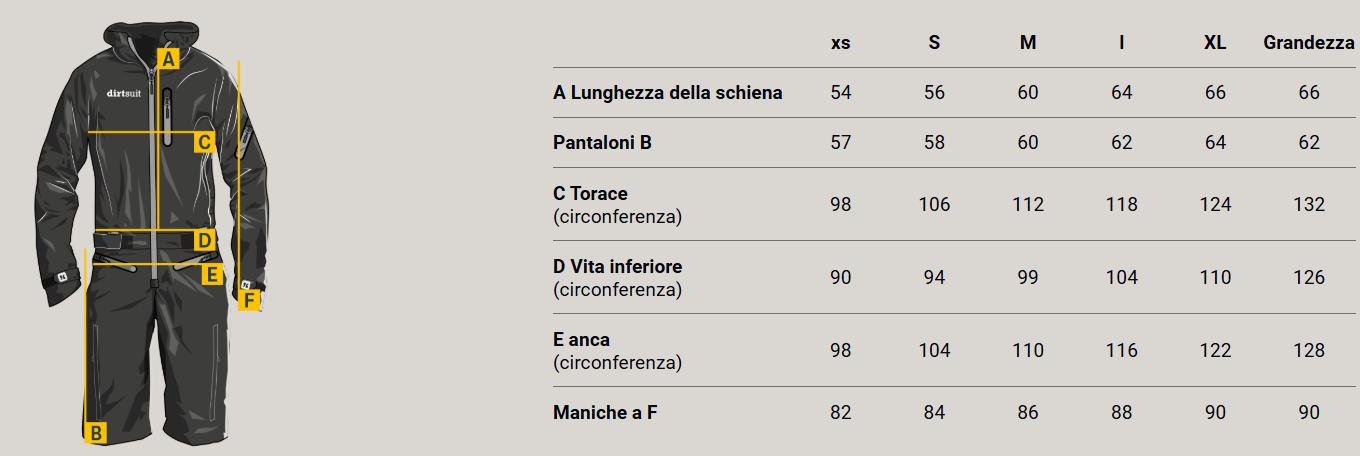The image size is (1360, 456).
Task: Click the yellow E marker at the hip
Action: tap(211, 274)
